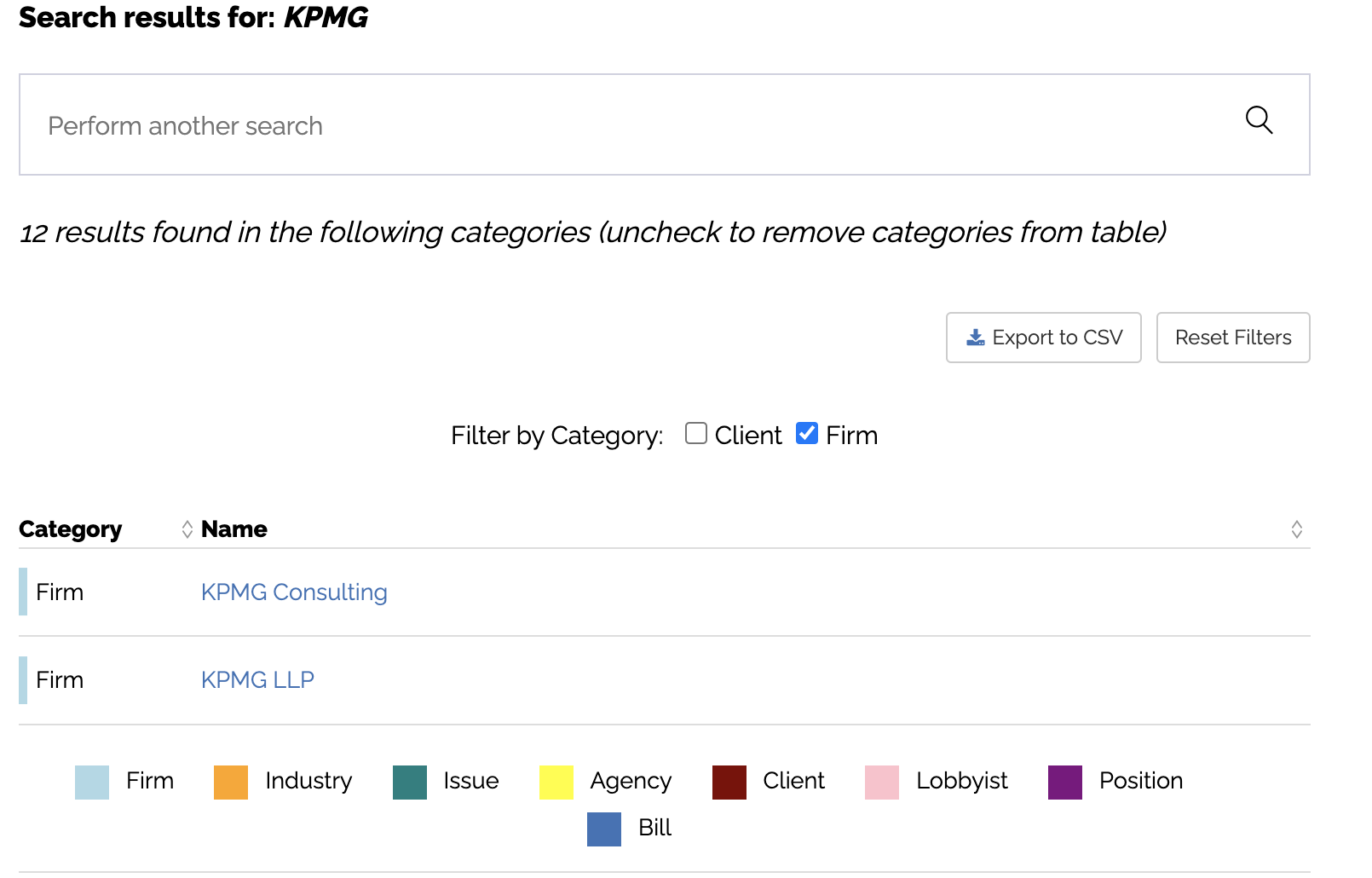Click the teal Issue legend swatch
Viewport: 1372px width, 878px height.
(410, 782)
